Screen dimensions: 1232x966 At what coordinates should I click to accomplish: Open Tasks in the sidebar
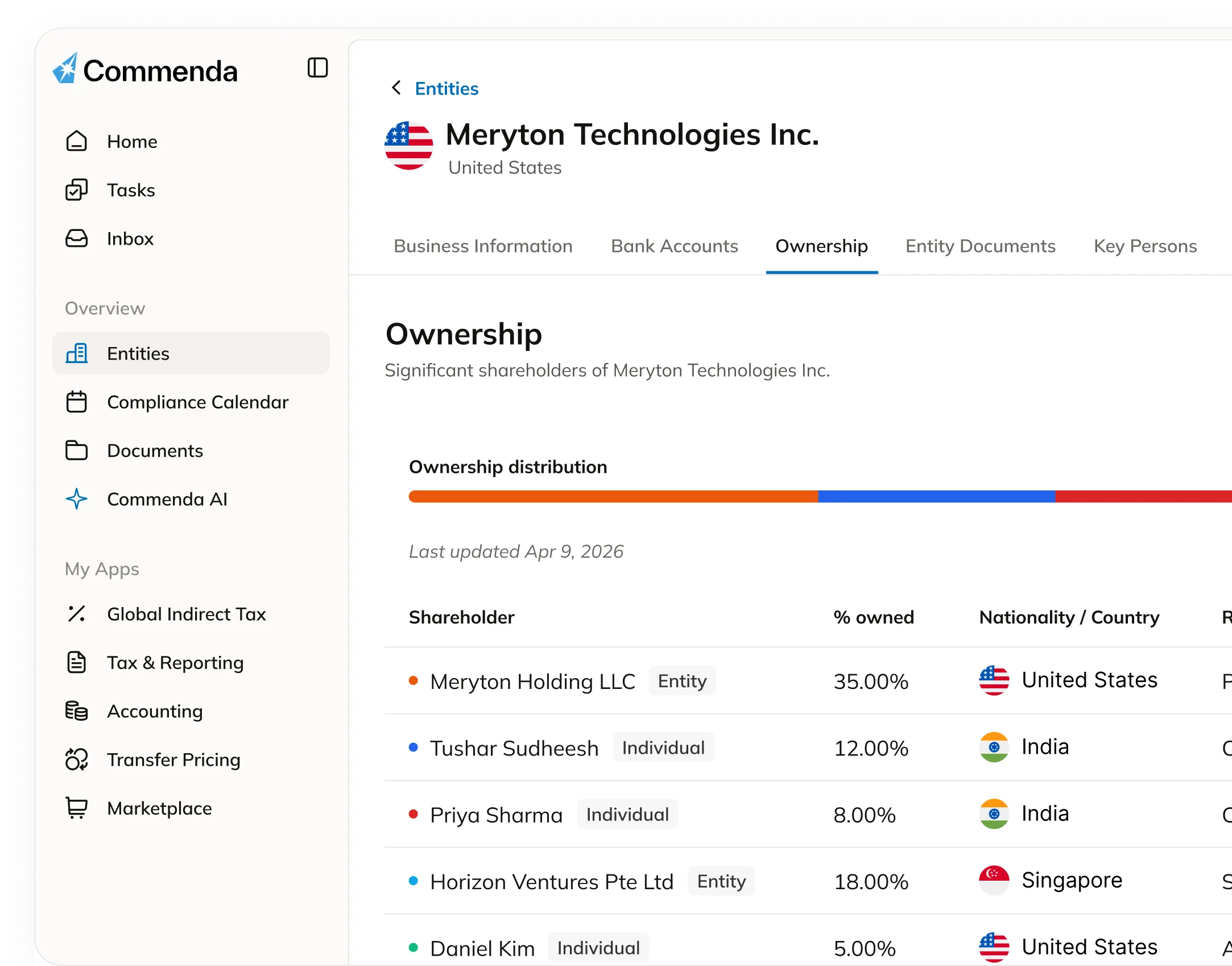pyautogui.click(x=191, y=190)
